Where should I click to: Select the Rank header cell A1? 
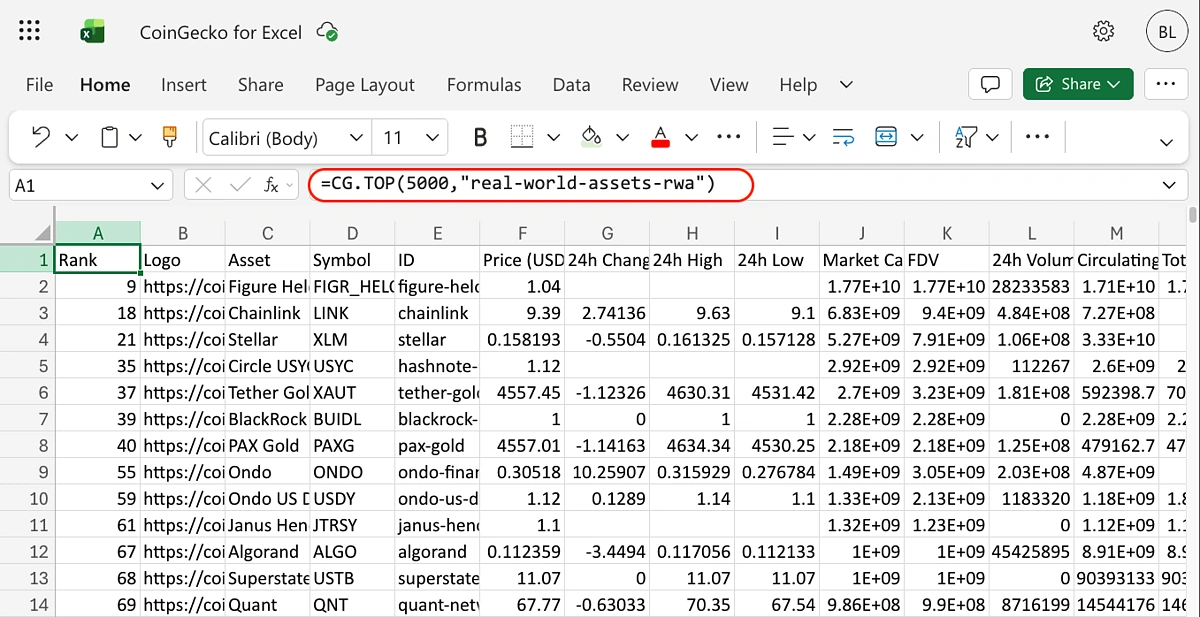(97, 260)
